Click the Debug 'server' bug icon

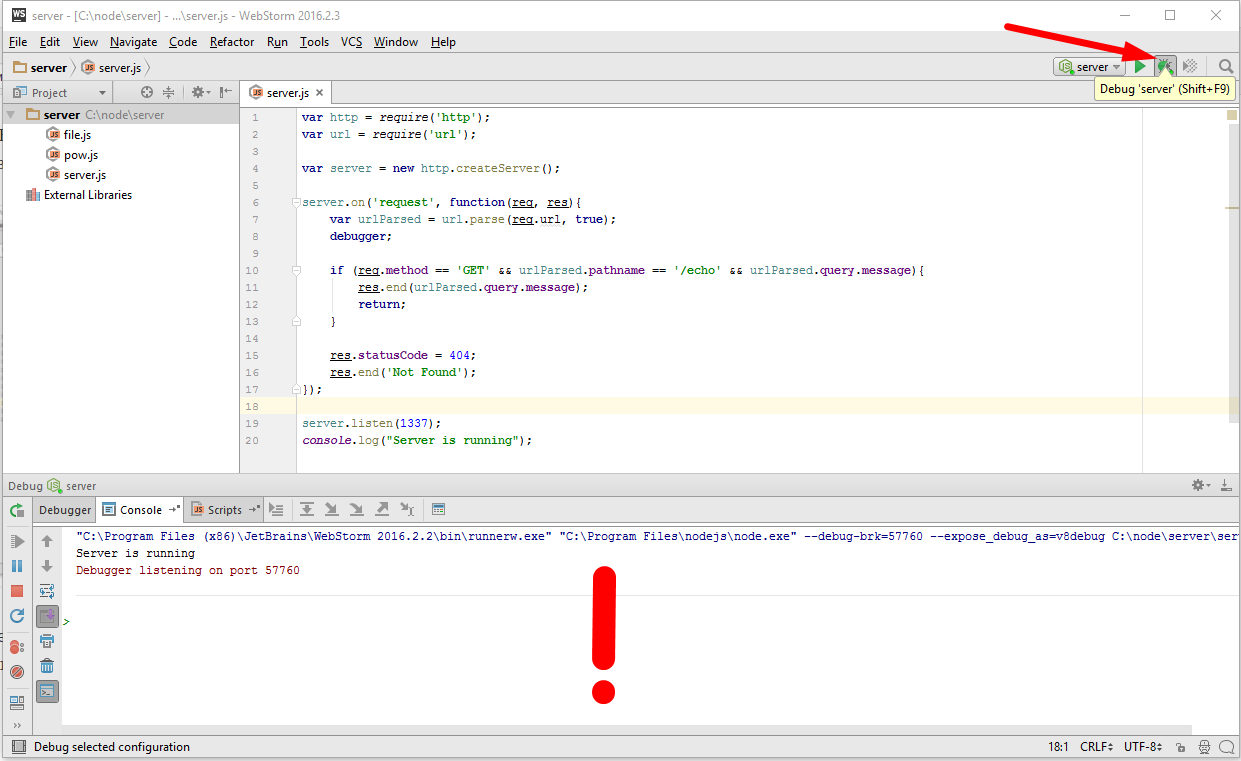pos(1165,67)
